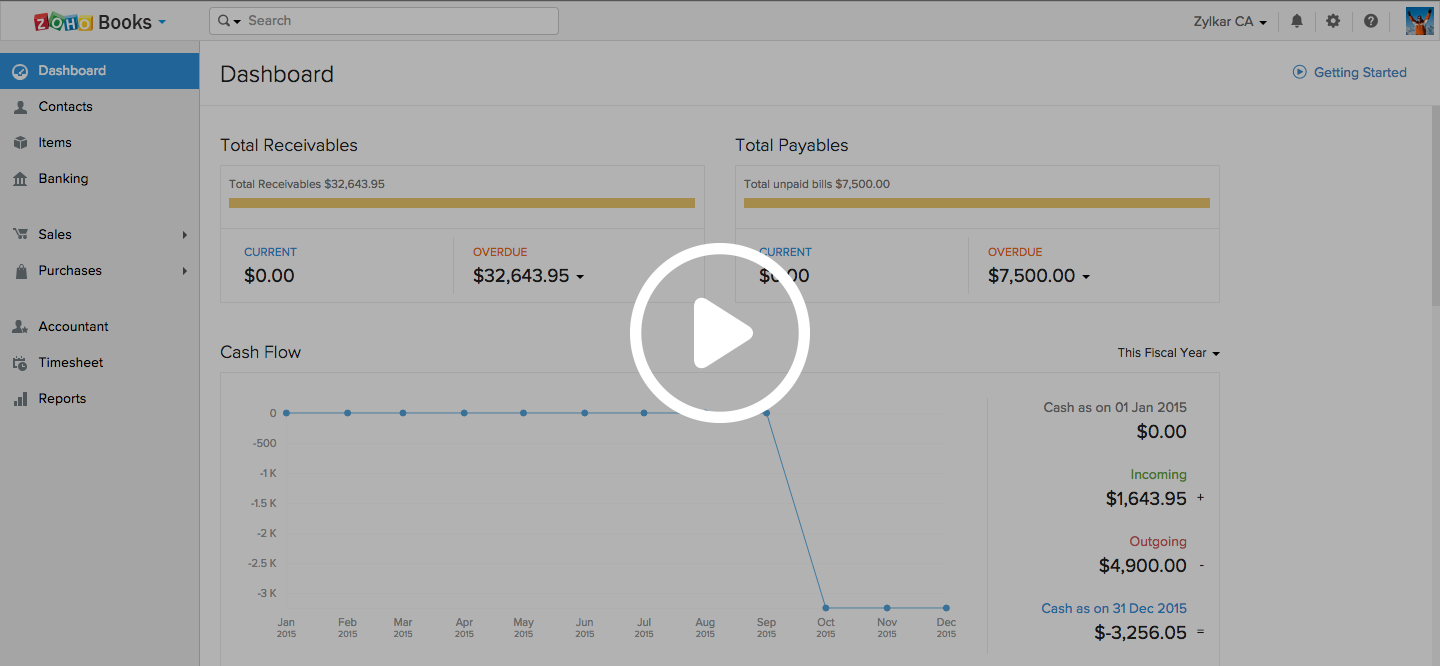The height and width of the screenshot is (666, 1440).
Task: Expand the Purchases submenu arrow
Action: pos(185,271)
